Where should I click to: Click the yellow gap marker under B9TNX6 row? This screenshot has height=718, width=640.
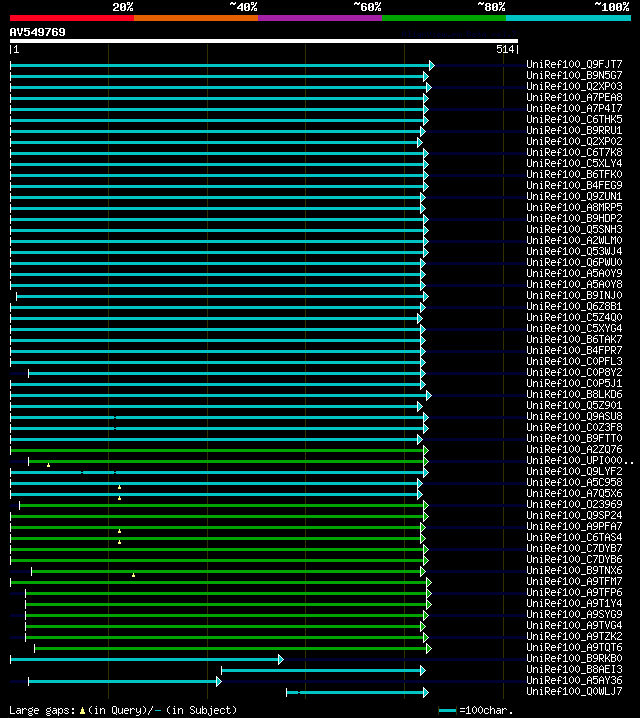click(133, 575)
